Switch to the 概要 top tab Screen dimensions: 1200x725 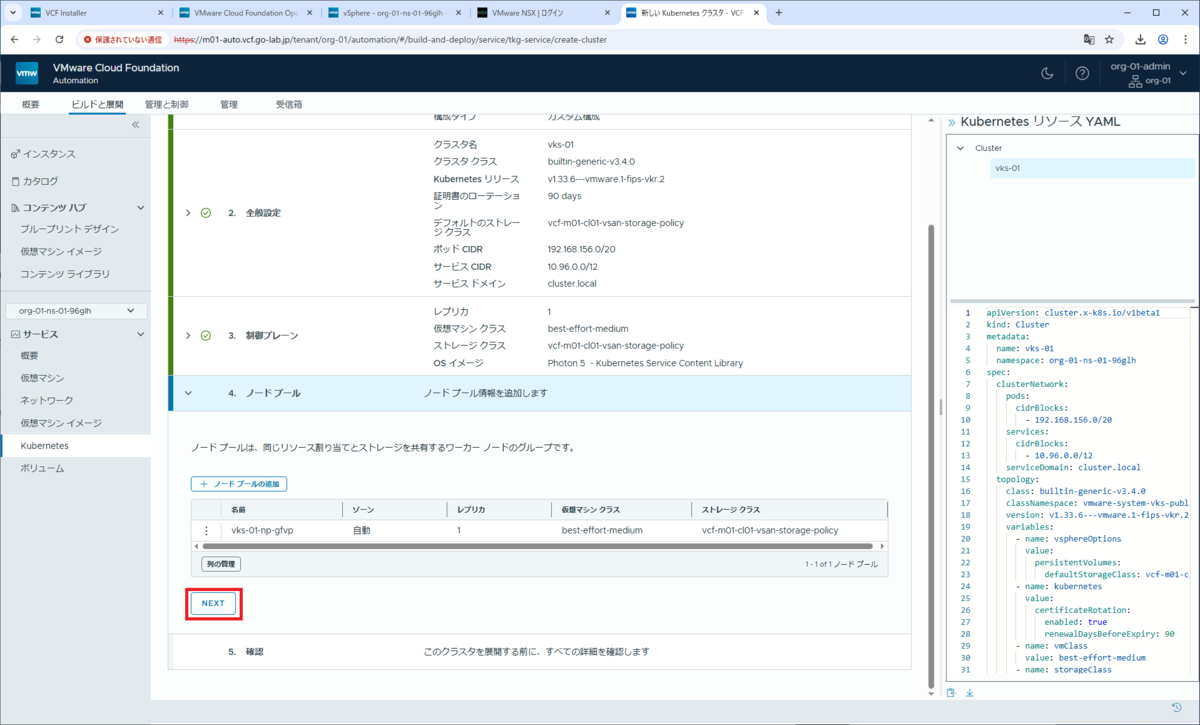pyautogui.click(x=31, y=104)
